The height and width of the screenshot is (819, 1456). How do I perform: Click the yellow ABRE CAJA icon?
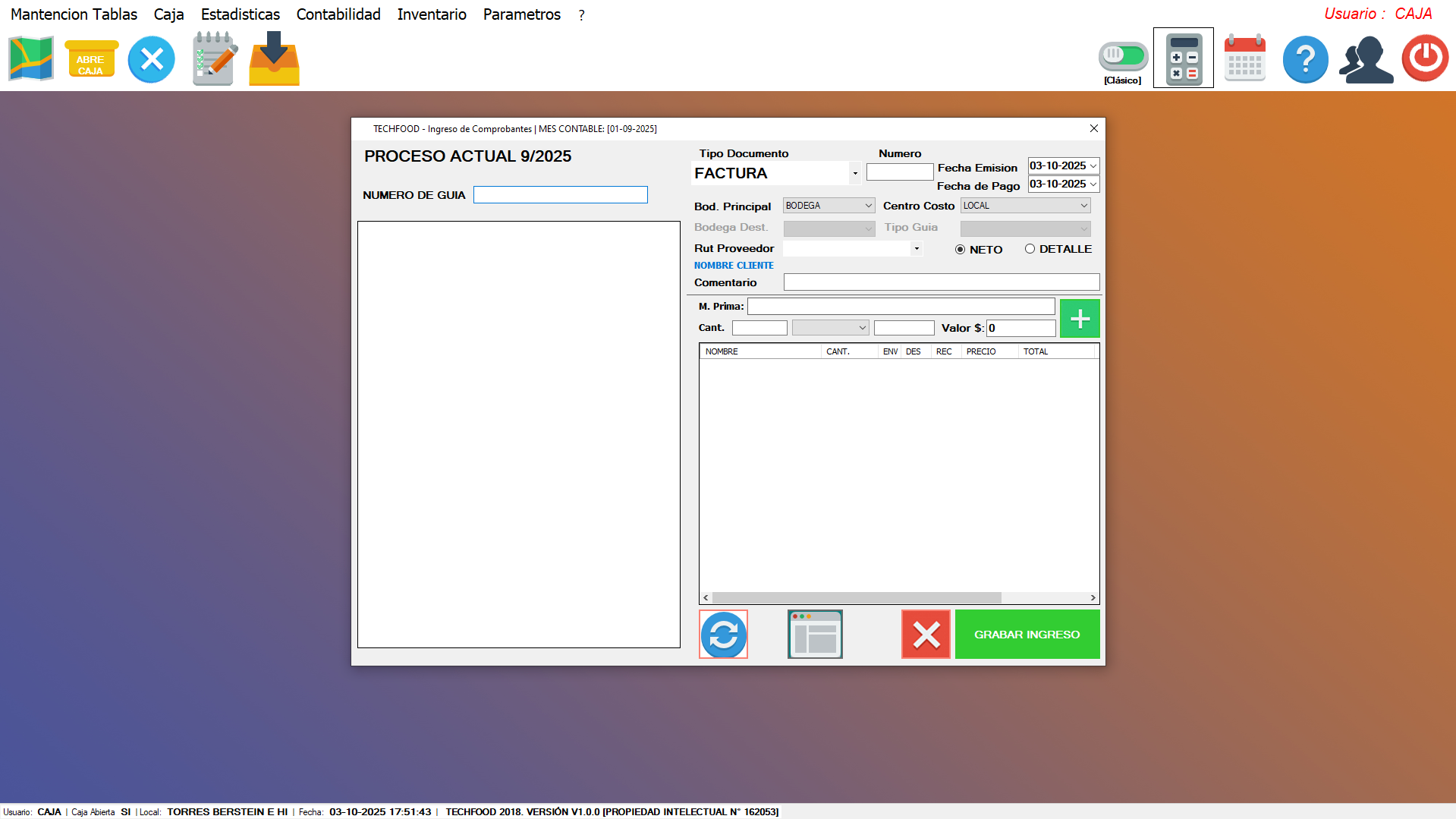point(91,59)
